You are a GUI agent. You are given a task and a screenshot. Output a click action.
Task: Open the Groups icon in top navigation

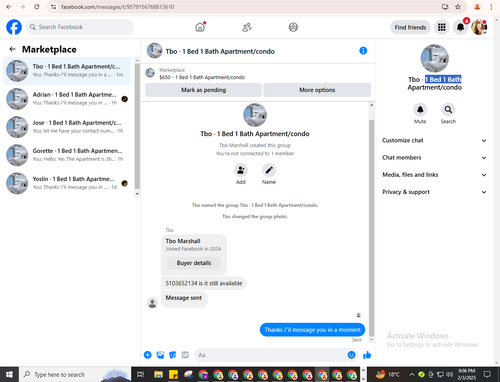click(293, 27)
